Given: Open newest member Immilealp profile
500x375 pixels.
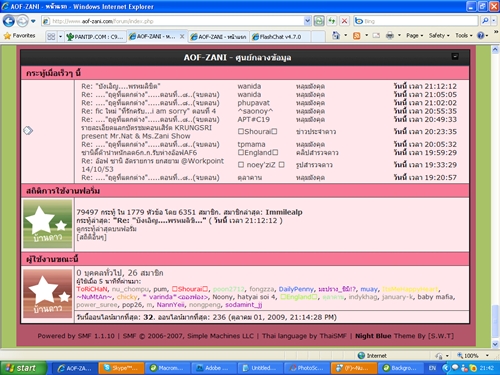Looking at the screenshot, I should tap(284, 212).
